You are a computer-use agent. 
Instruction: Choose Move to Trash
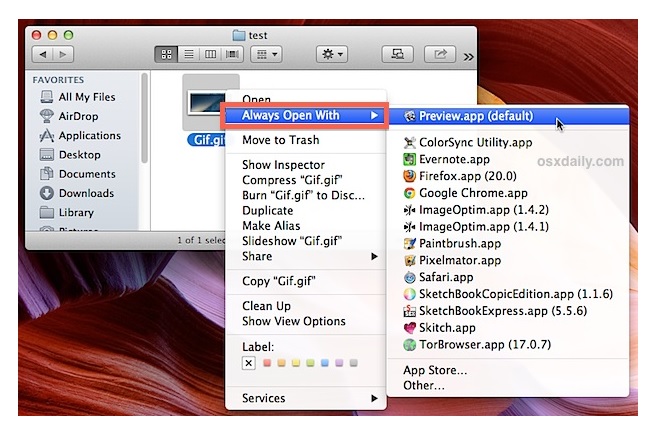tap(306, 140)
